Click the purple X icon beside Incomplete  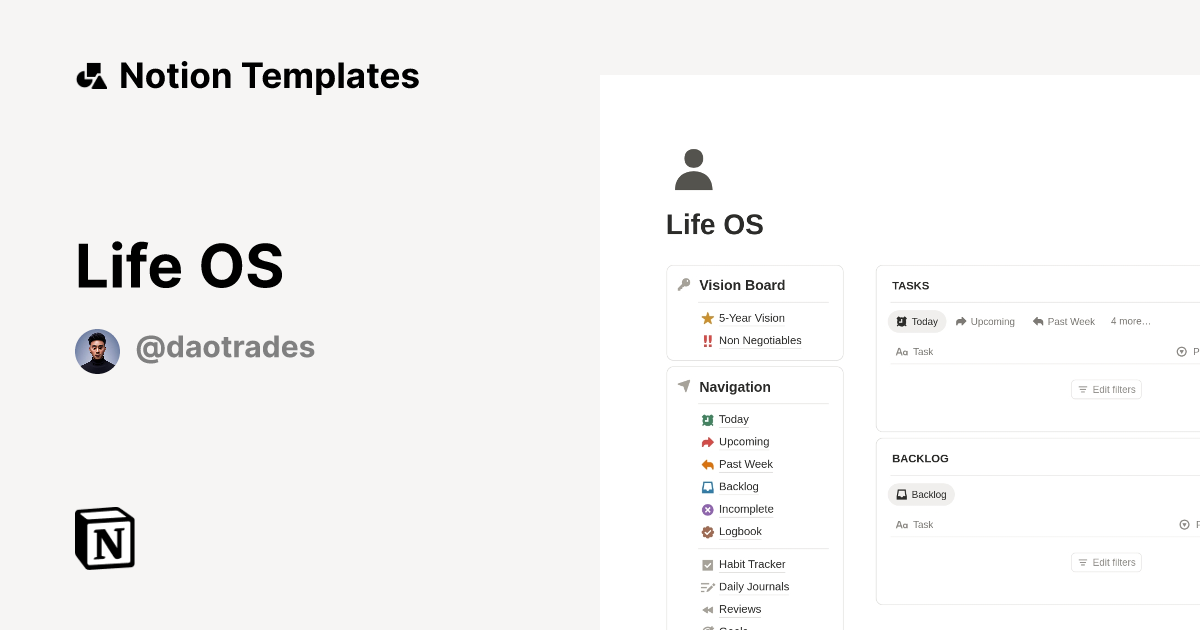tap(707, 509)
